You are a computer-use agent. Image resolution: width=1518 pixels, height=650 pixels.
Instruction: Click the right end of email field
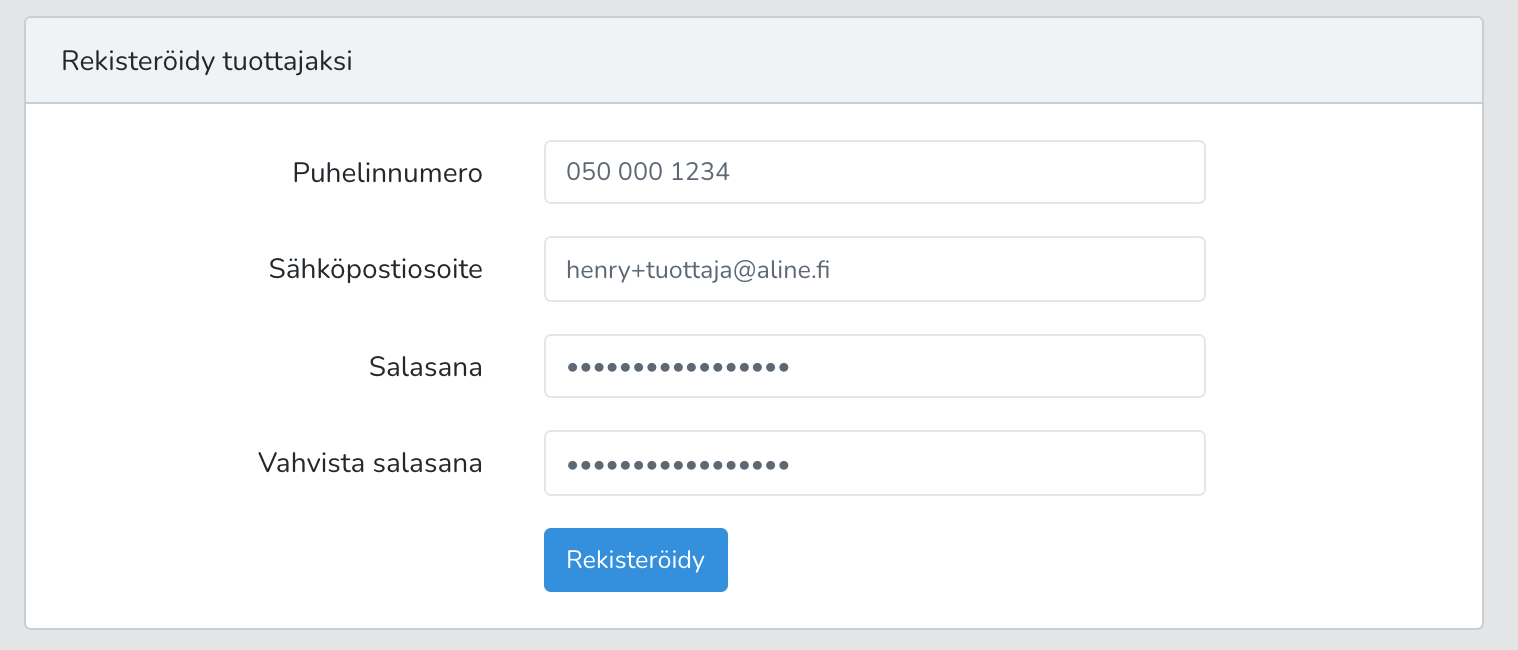(x=1180, y=269)
